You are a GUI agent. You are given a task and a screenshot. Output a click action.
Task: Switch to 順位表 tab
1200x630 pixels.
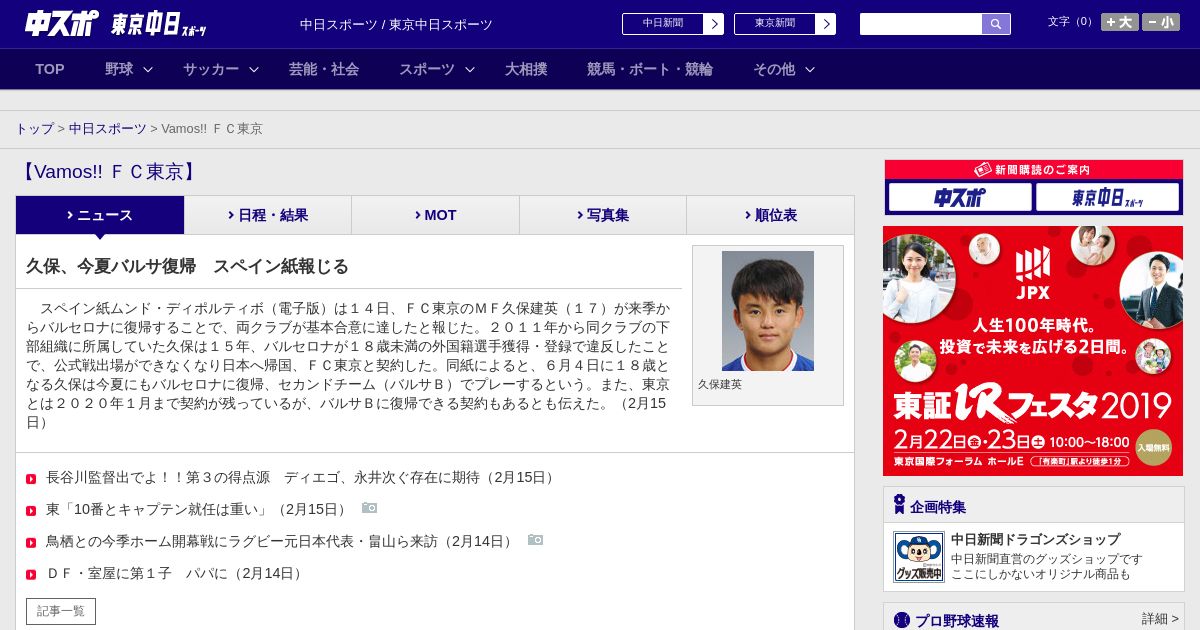coord(770,215)
